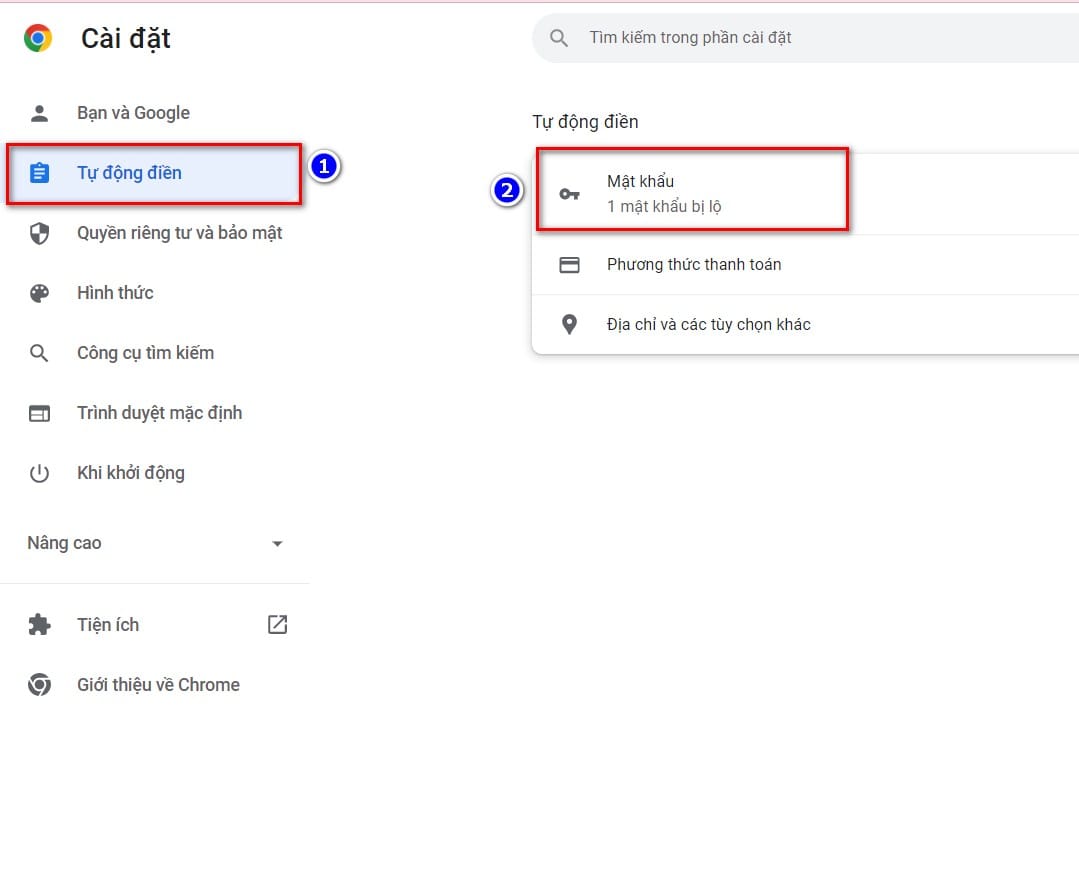Open Địa chỉ và các tùy chọn khác
This screenshot has width=1079, height=892.
(805, 324)
